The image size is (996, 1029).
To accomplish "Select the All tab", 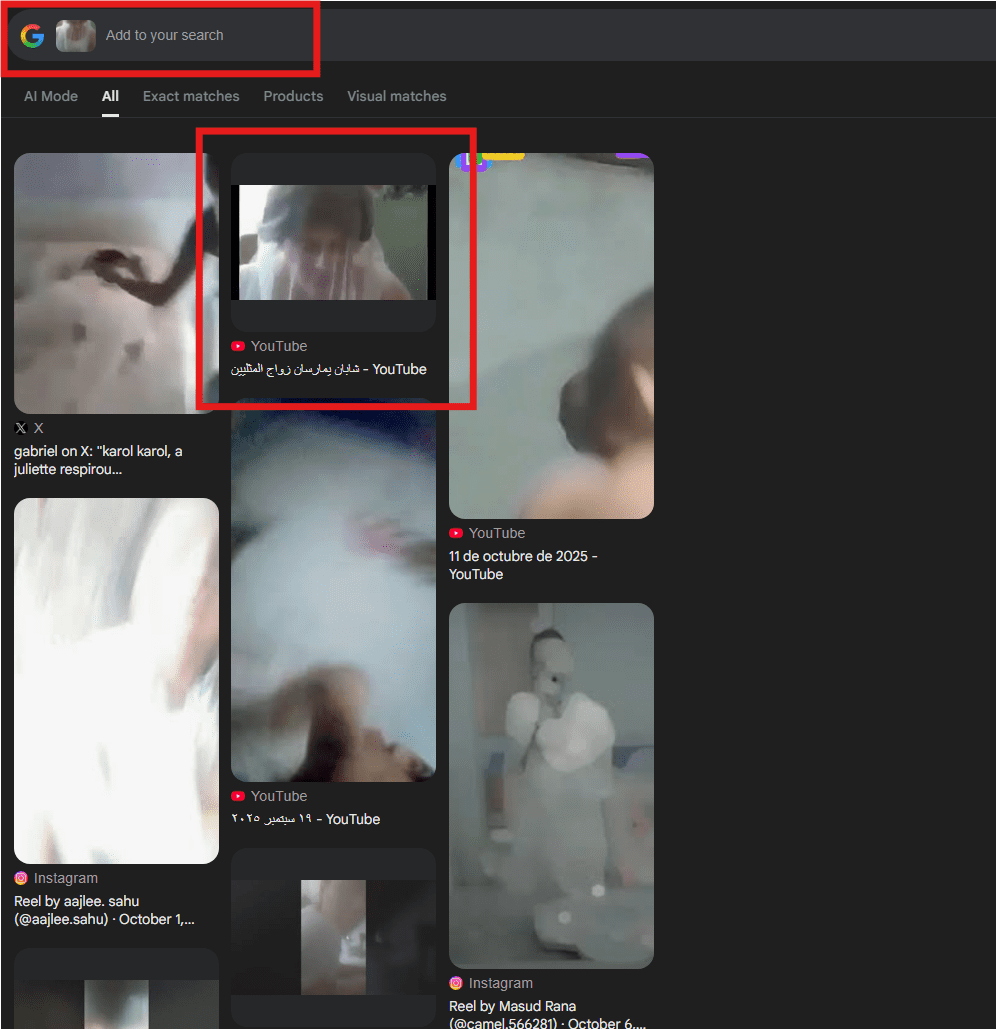I will coord(110,96).
